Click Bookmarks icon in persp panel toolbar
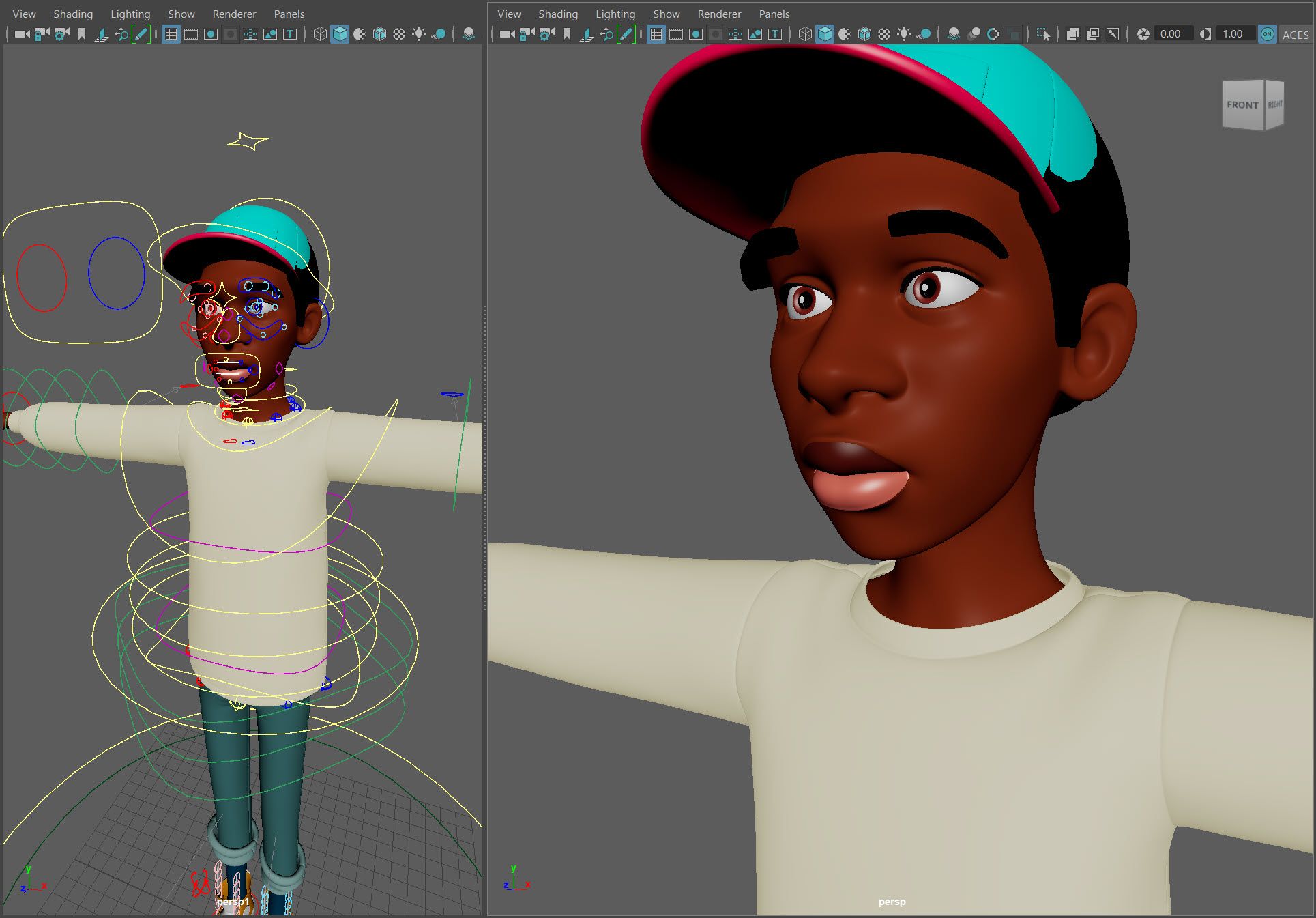Screen dimensions: 1316x918 tap(567, 34)
